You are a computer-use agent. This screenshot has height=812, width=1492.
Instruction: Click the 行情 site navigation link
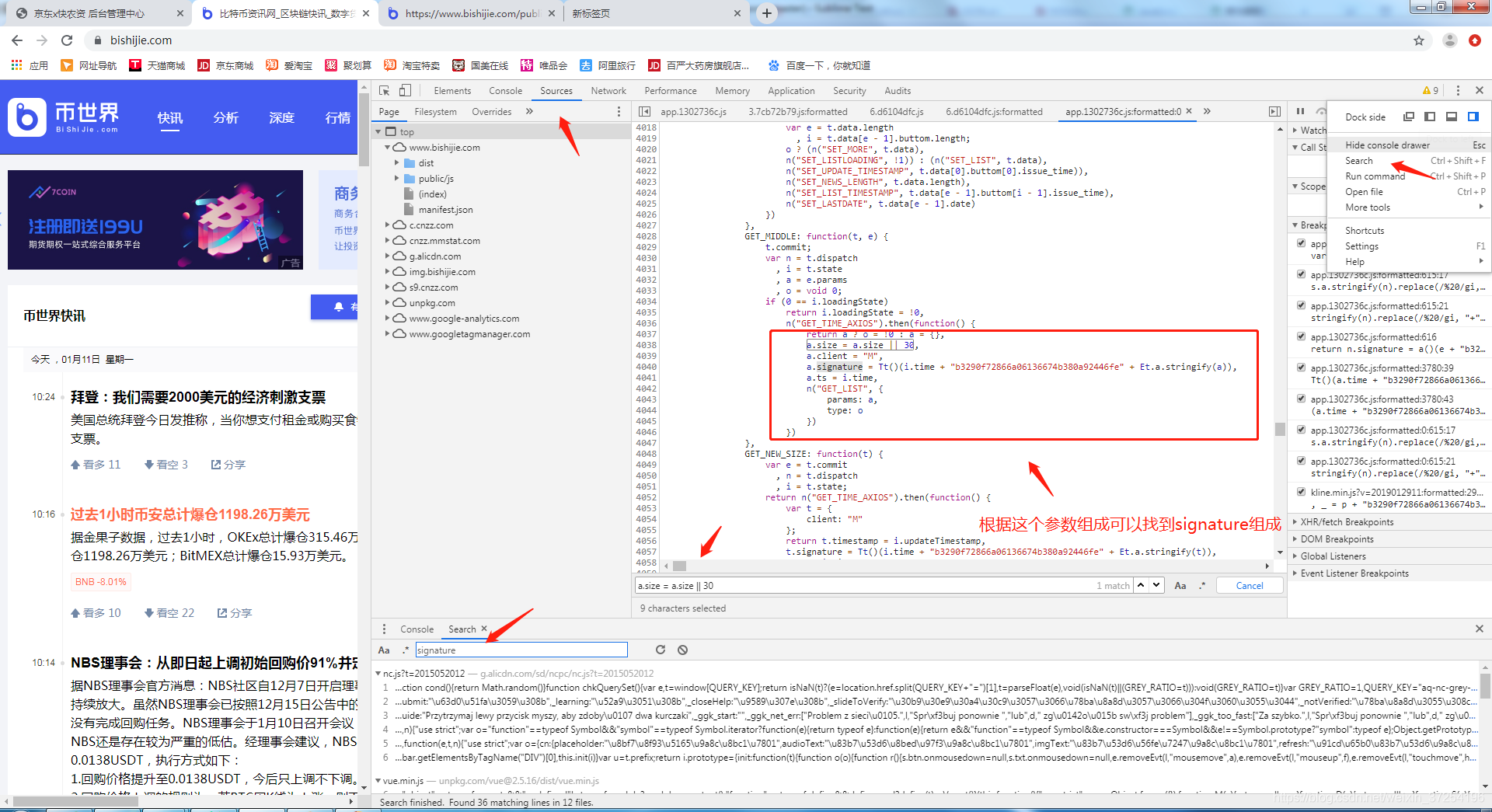[x=338, y=118]
